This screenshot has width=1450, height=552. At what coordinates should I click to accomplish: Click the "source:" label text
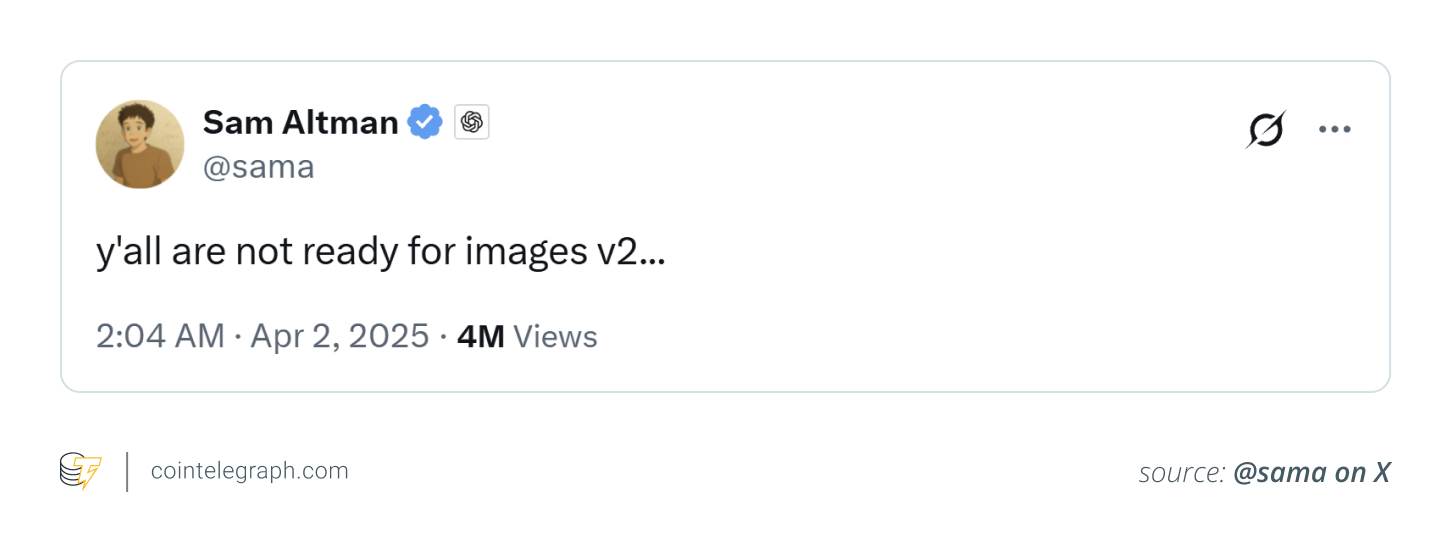point(1182,473)
